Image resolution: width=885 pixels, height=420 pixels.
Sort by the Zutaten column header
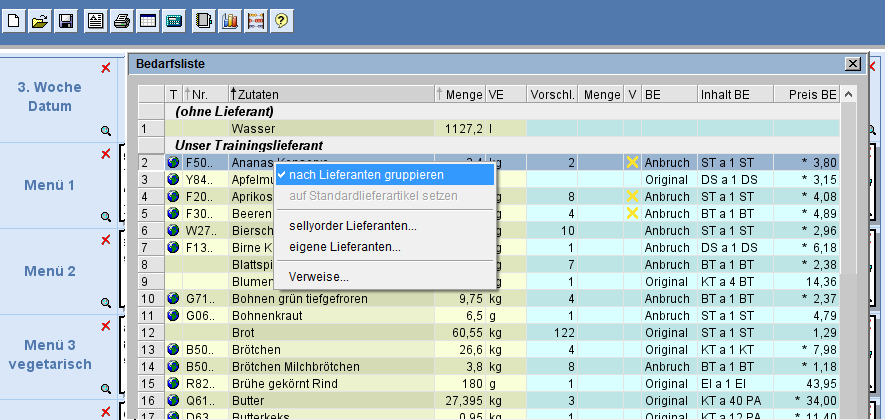pyautogui.click(x=330, y=95)
